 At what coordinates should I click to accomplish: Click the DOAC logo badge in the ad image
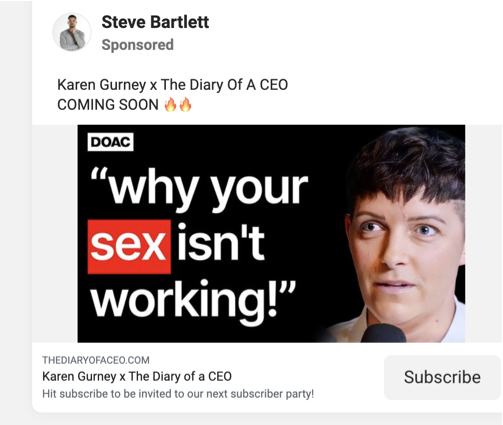tap(110, 142)
